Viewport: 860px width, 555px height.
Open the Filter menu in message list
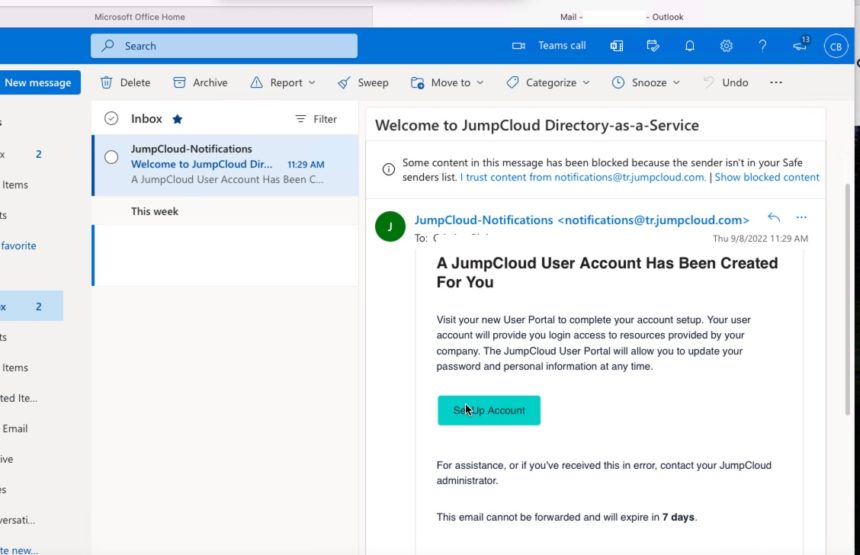316,119
